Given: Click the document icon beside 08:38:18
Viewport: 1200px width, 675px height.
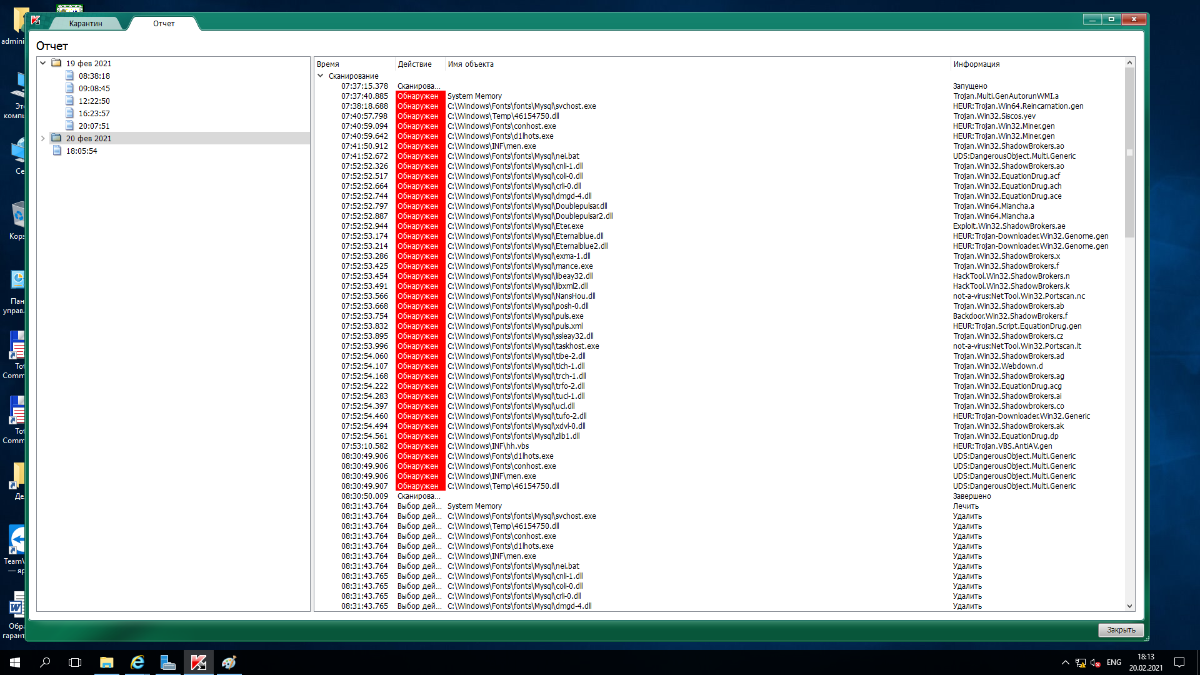Looking at the screenshot, I should 70,76.
